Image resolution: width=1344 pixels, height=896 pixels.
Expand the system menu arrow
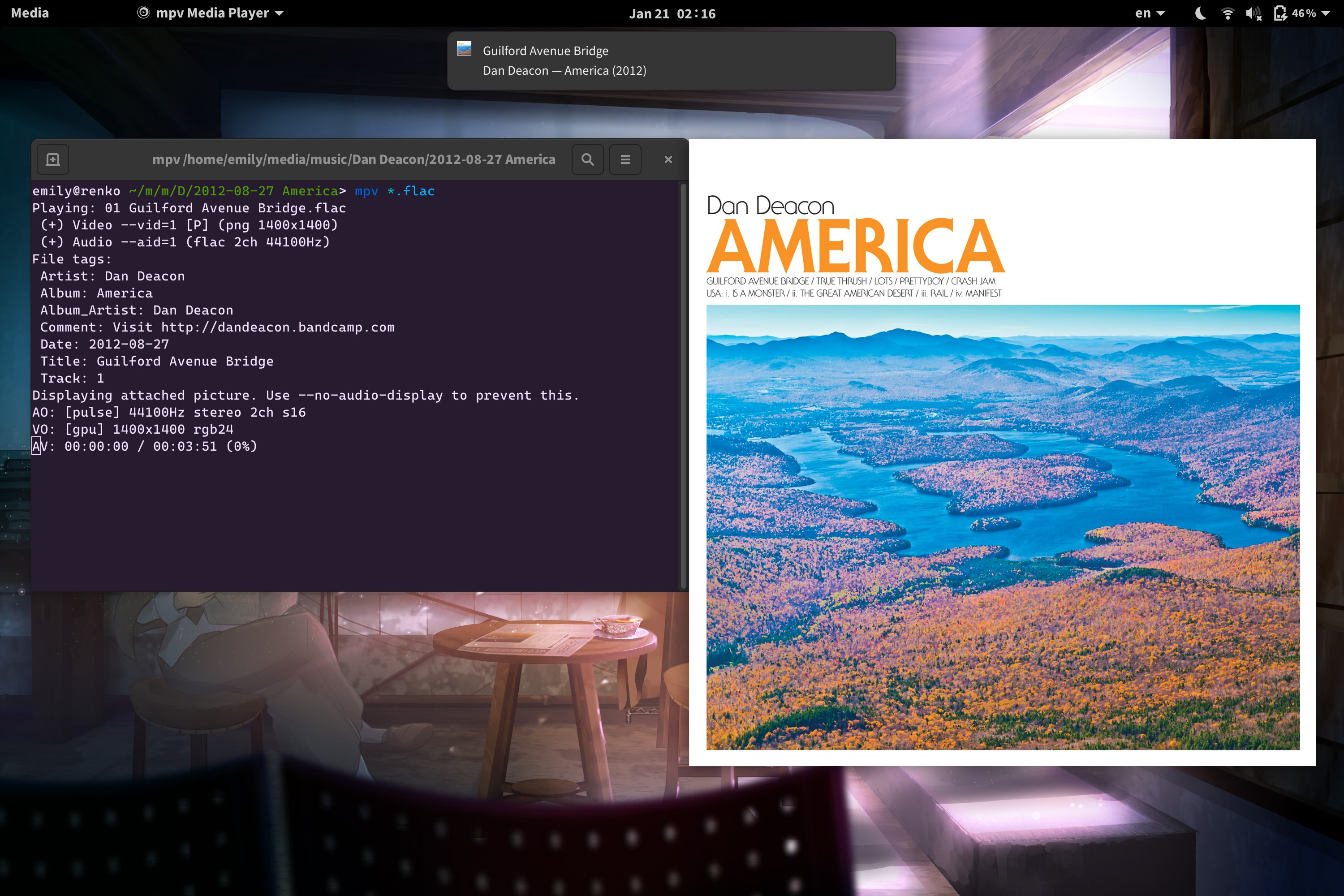(1326, 13)
